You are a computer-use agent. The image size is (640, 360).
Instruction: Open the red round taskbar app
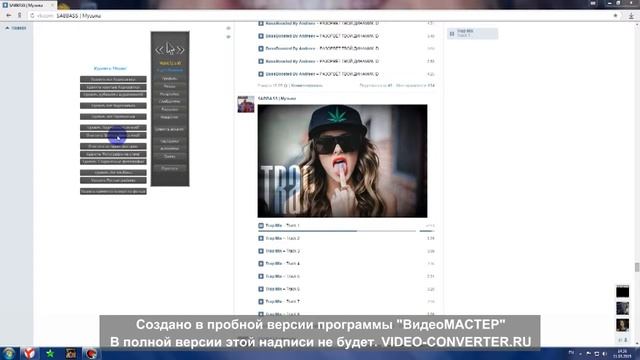[91, 353]
